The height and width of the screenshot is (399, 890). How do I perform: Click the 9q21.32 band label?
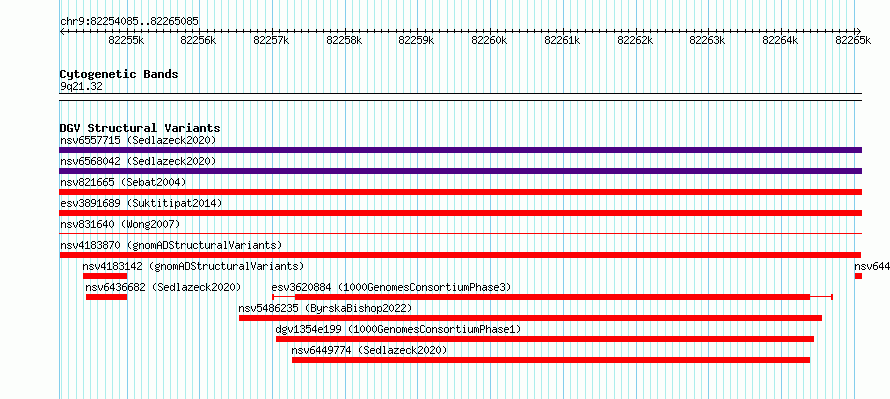81,86
